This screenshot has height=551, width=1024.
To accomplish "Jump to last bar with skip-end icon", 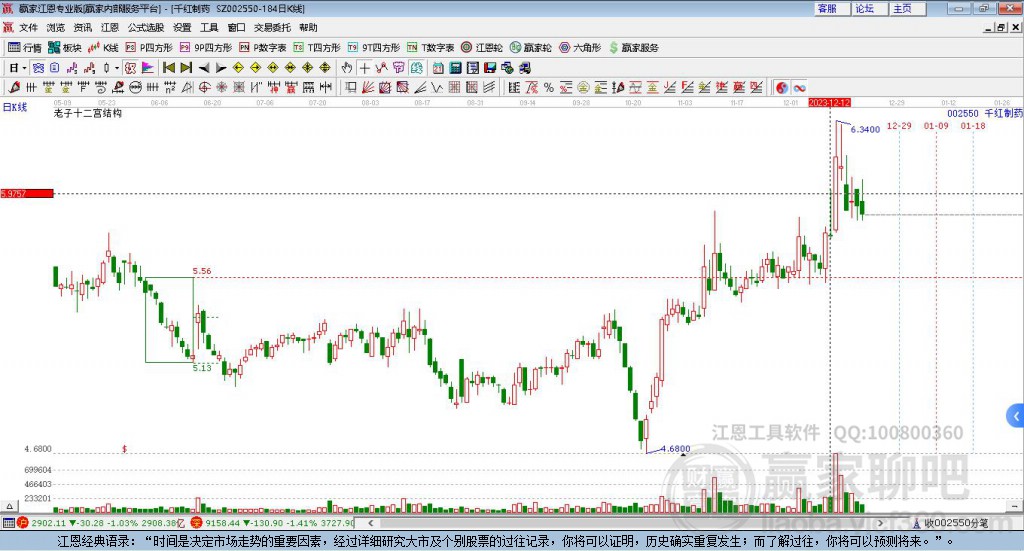I will pos(186,68).
